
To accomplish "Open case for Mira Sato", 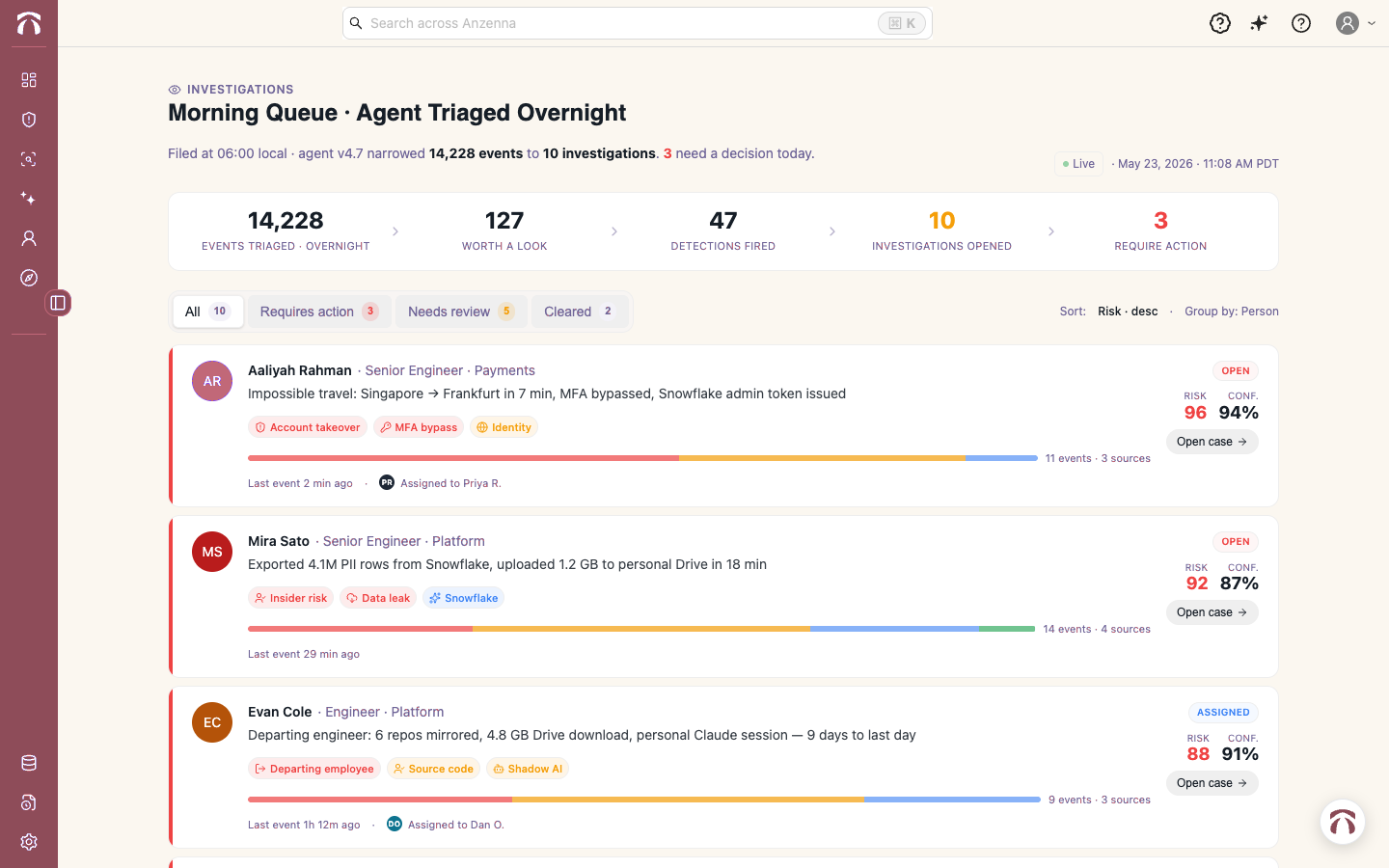I will click(x=1212, y=612).
